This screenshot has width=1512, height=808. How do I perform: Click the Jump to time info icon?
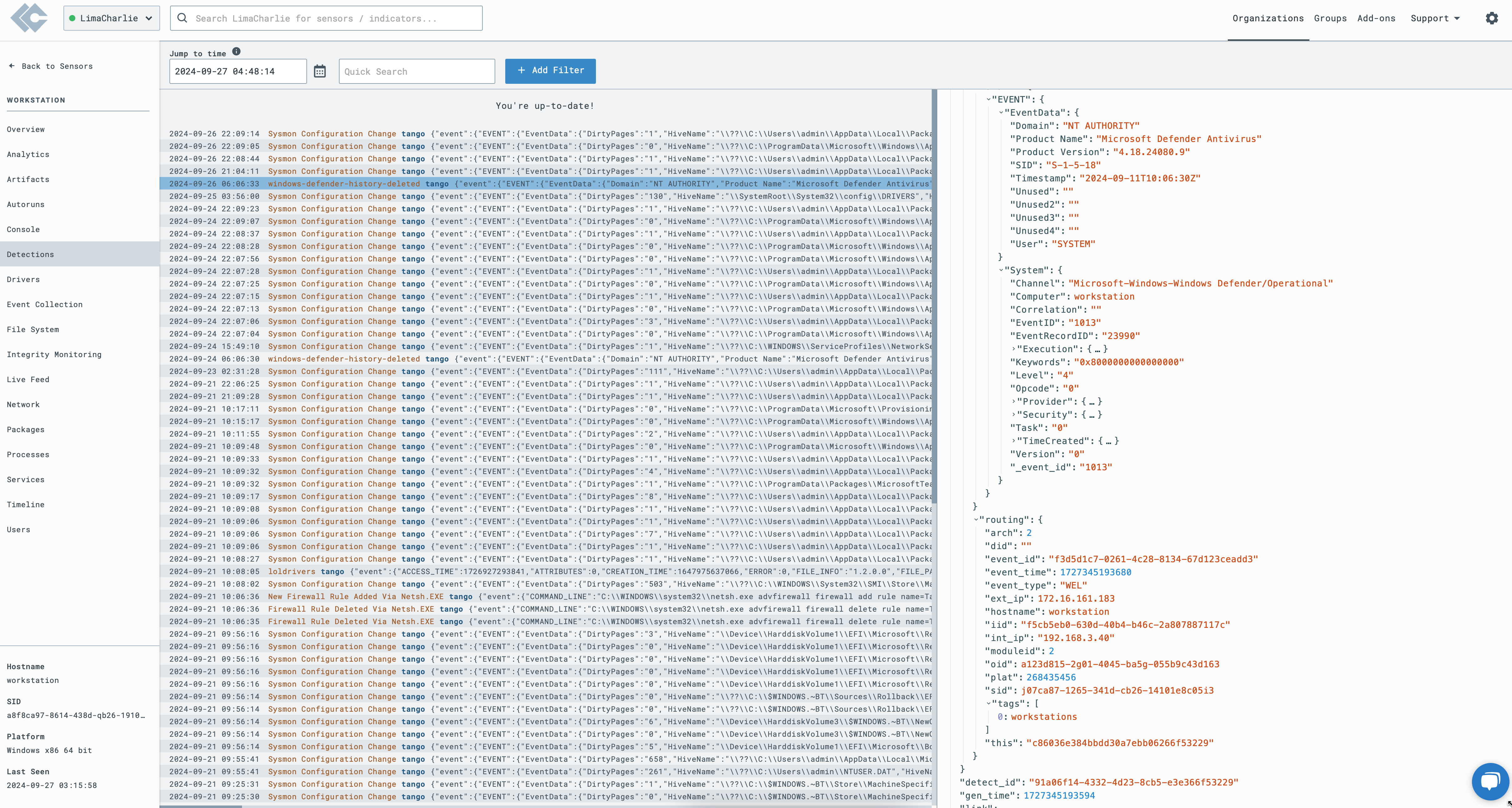coord(237,52)
